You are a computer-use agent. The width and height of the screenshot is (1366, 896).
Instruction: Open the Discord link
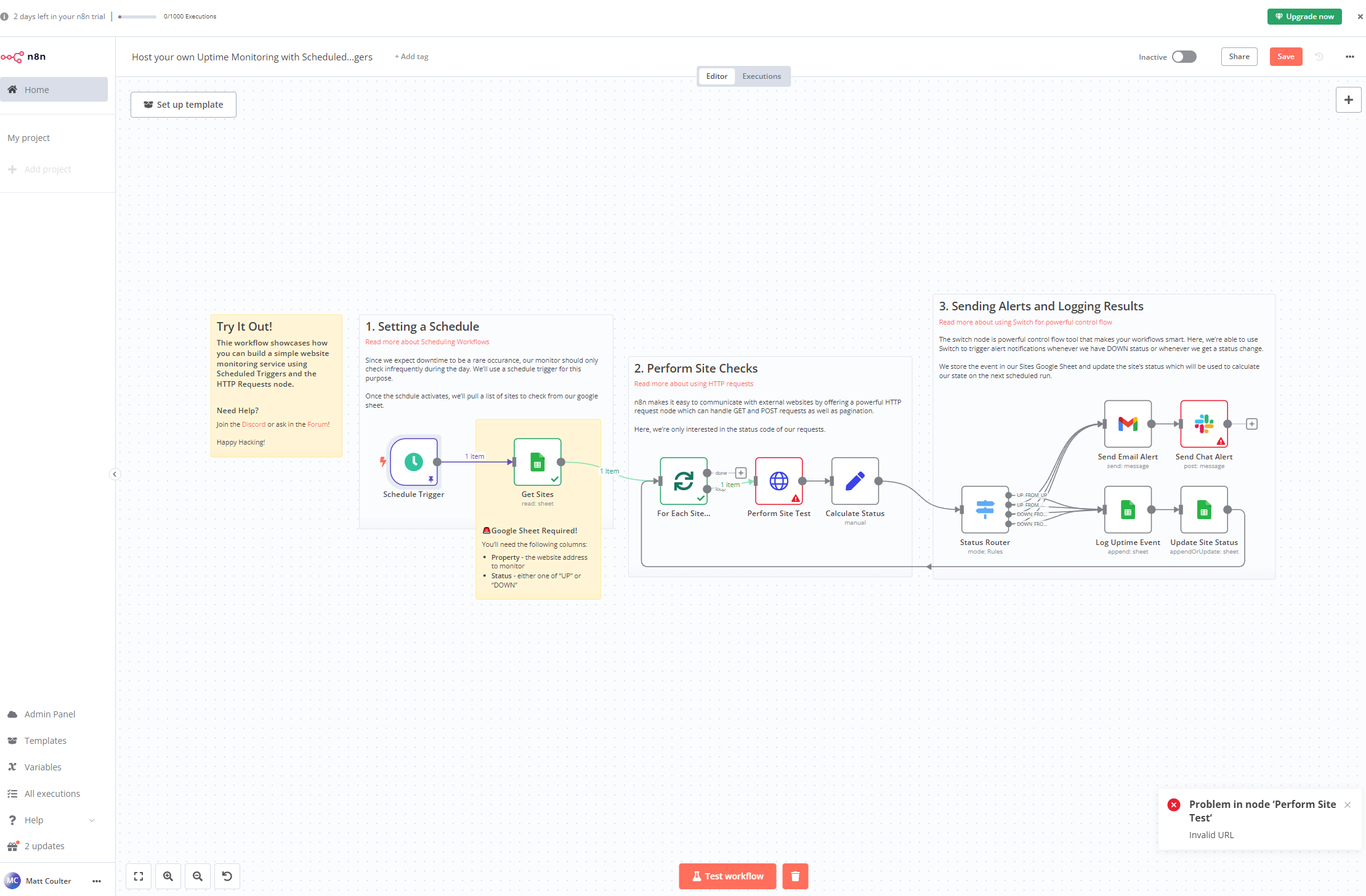254,424
